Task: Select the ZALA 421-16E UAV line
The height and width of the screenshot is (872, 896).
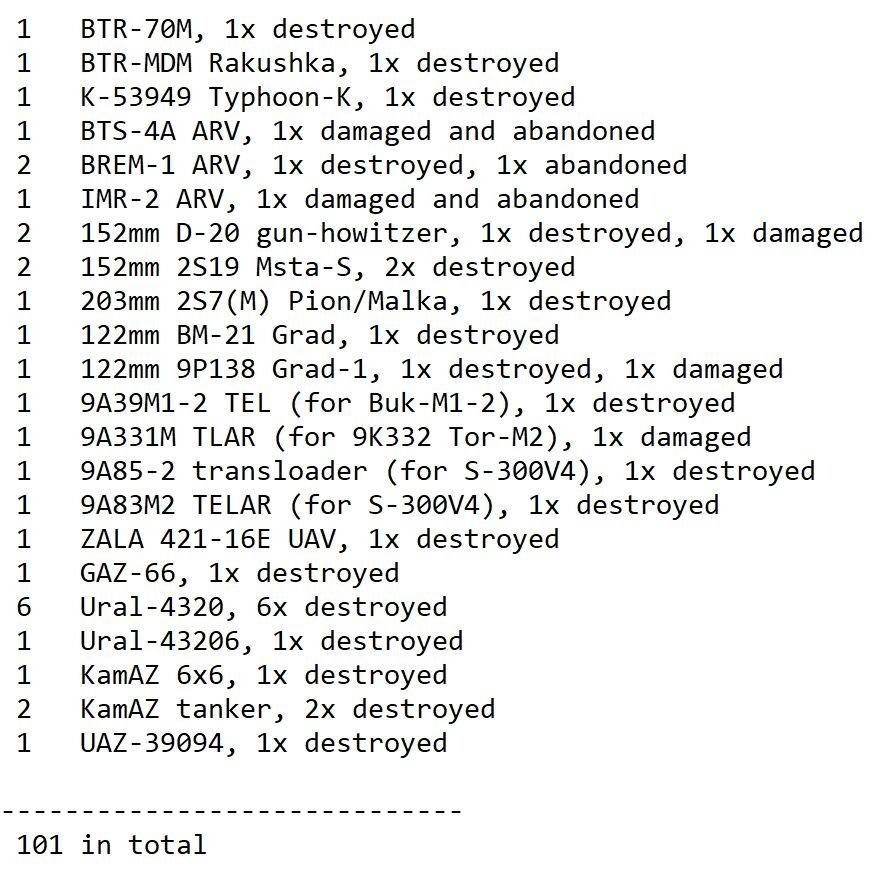Action: [x=319, y=539]
